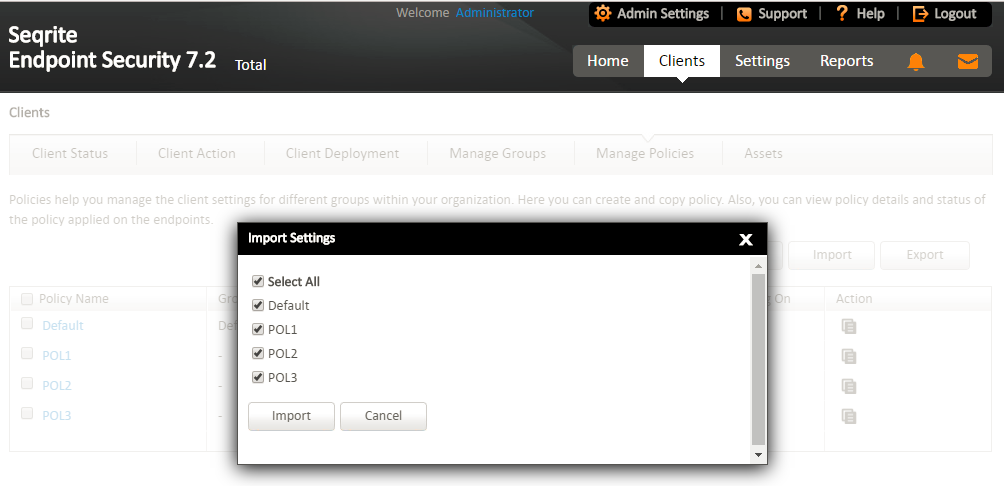Screen dimensions: 1004x486
Task: Click the Logout arrow icon
Action: 920,13
